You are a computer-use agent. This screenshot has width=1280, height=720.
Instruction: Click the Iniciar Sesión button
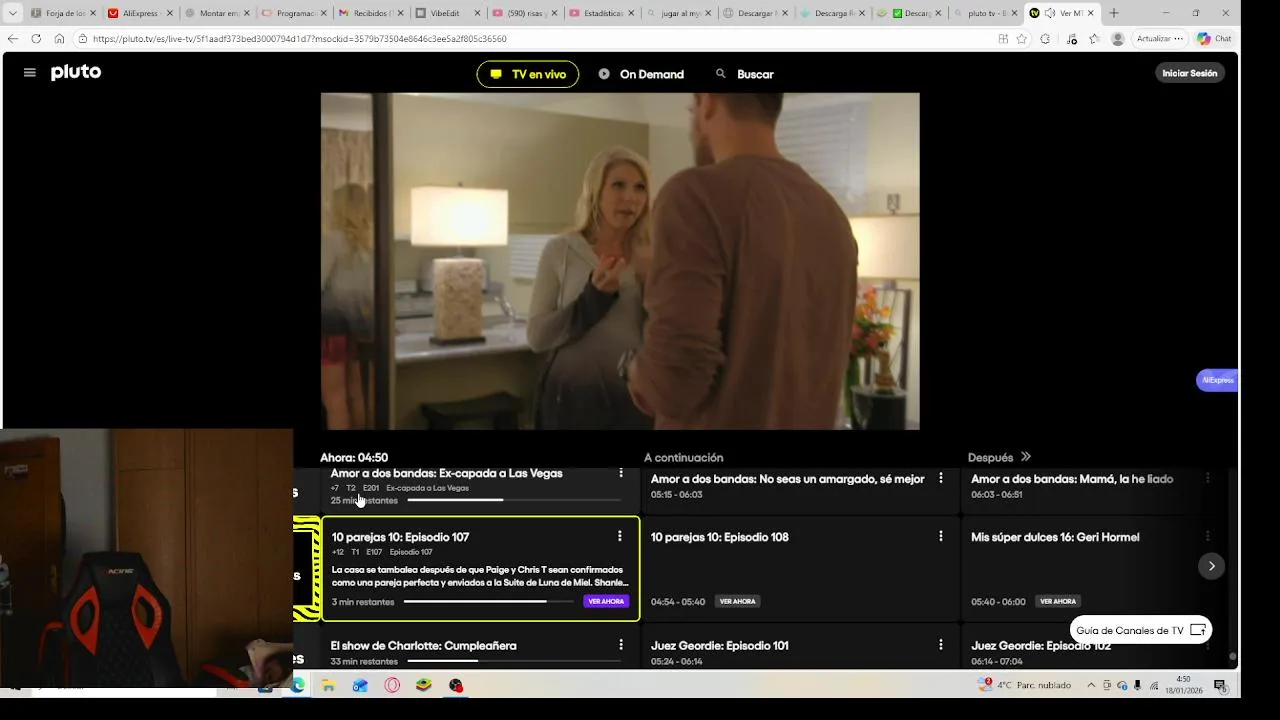pyautogui.click(x=1190, y=73)
